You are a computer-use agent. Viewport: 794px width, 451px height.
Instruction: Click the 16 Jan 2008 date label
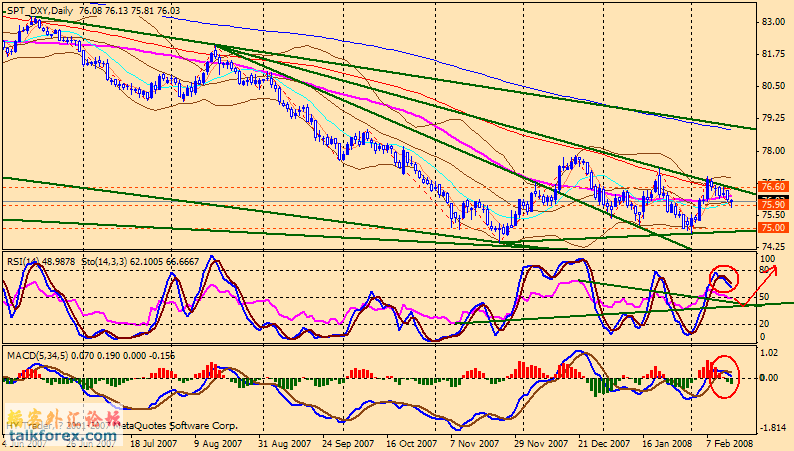point(667,443)
